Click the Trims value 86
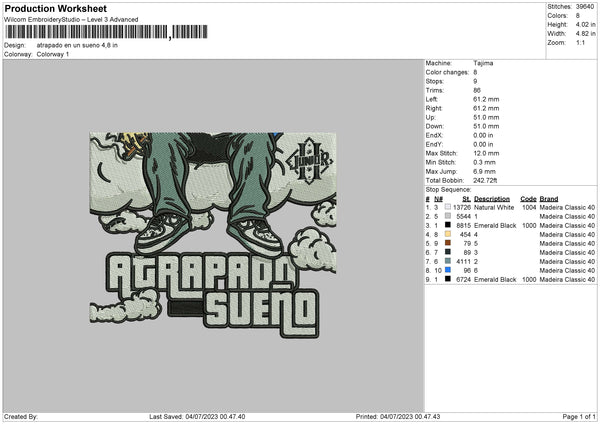600x424 pixels. point(477,90)
